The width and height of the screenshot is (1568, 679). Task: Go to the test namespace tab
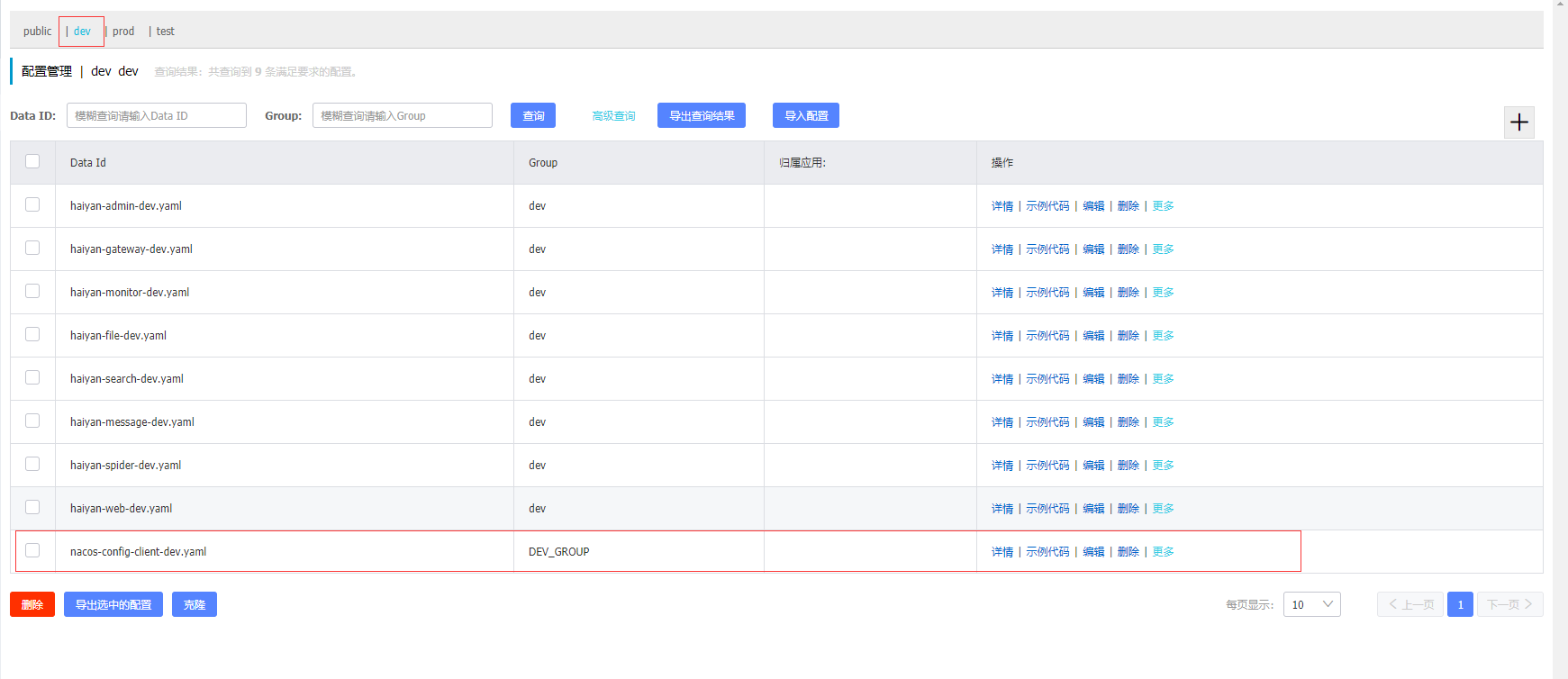pos(166,32)
